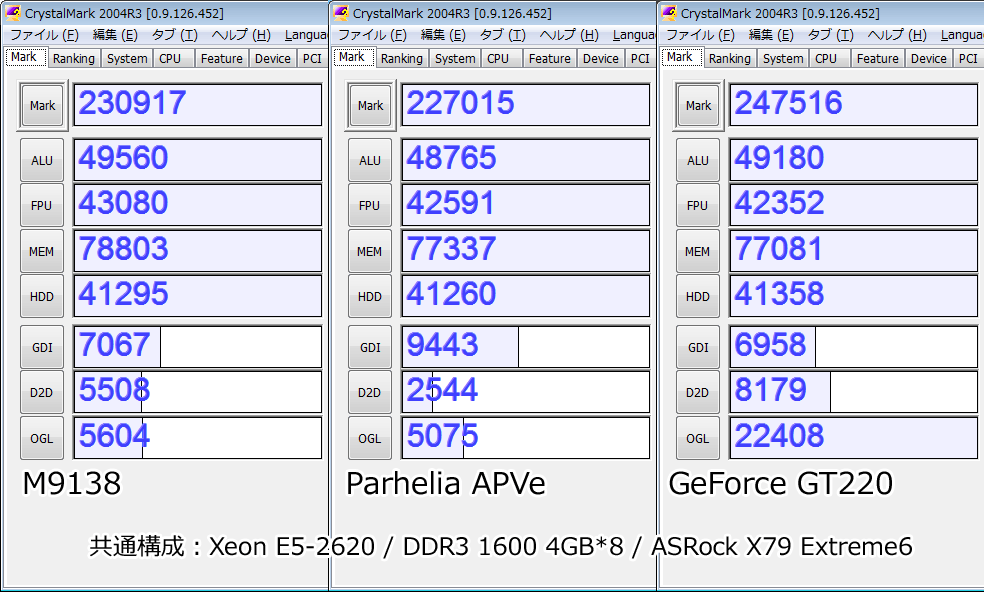Open ファイル menu in Parhelia APVe window
The image size is (984, 592).
click(372, 35)
